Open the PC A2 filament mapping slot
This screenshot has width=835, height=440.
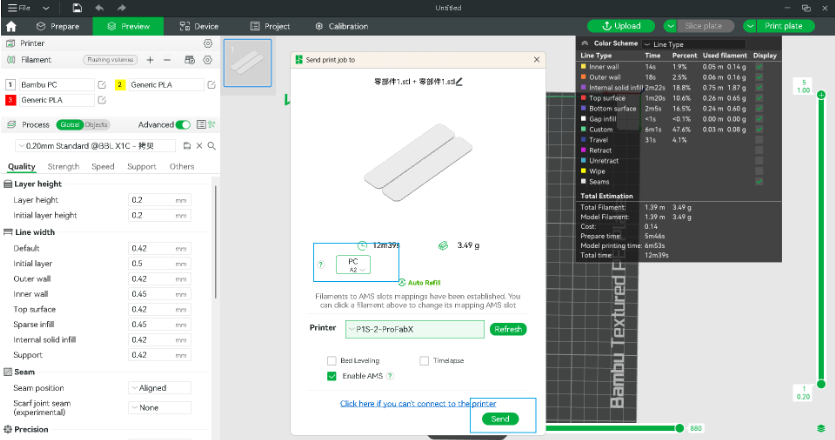point(353,265)
